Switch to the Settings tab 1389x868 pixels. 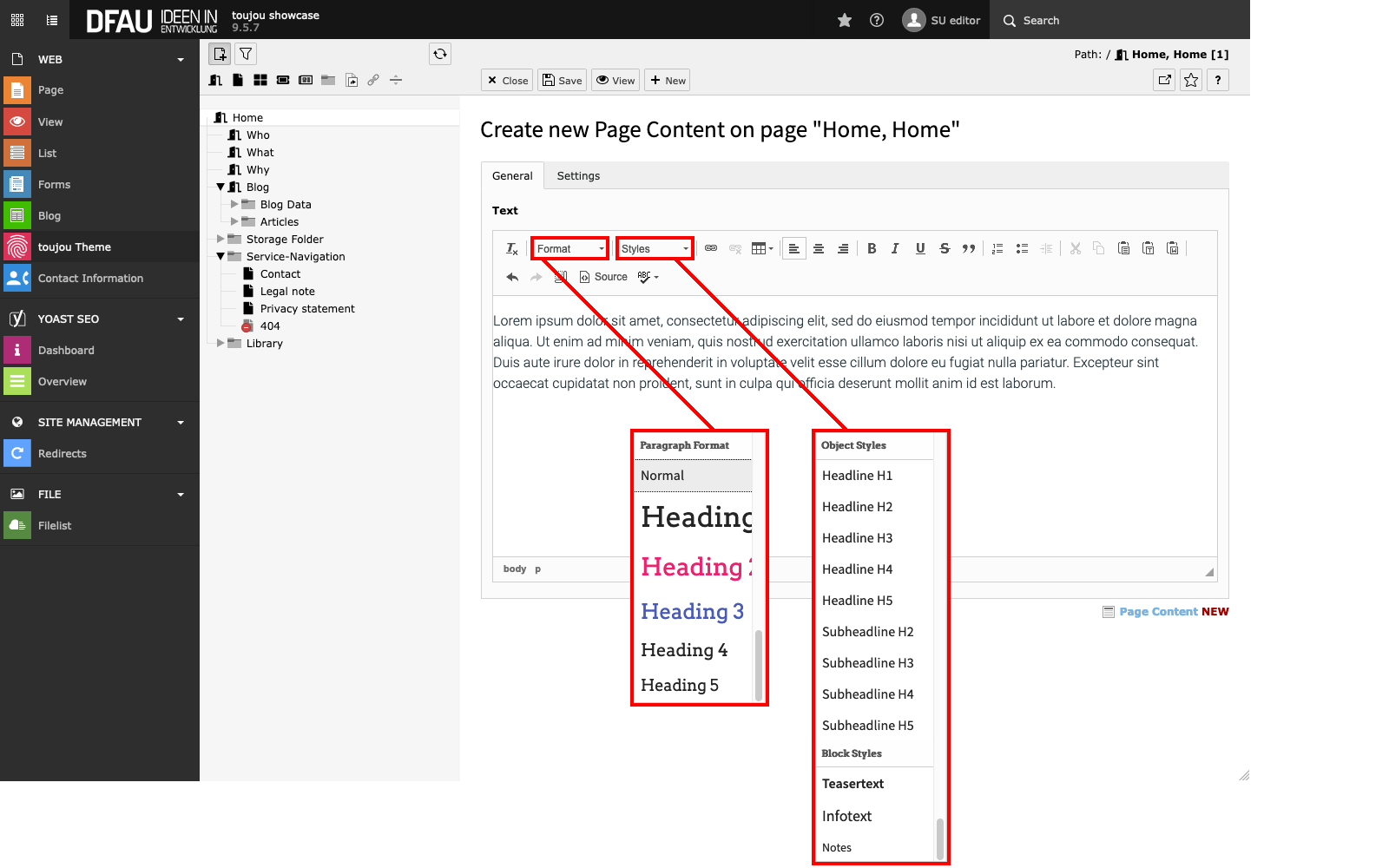pyautogui.click(x=578, y=176)
